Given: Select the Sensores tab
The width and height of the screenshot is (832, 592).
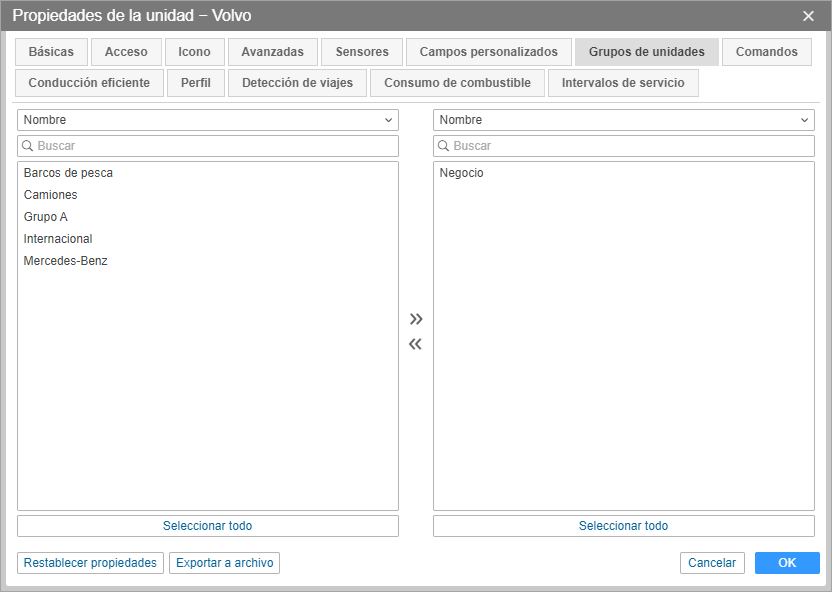Looking at the screenshot, I should tap(362, 52).
